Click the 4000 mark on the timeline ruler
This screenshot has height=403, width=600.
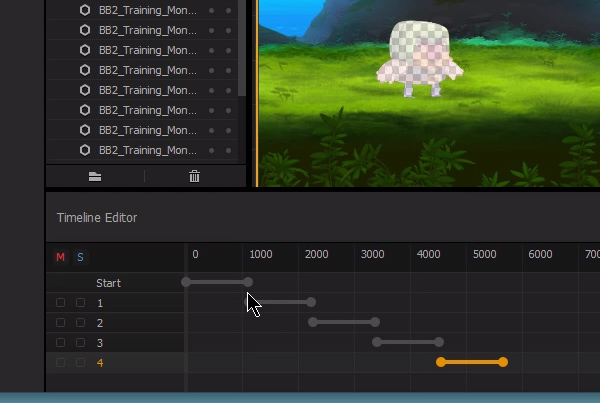429,255
